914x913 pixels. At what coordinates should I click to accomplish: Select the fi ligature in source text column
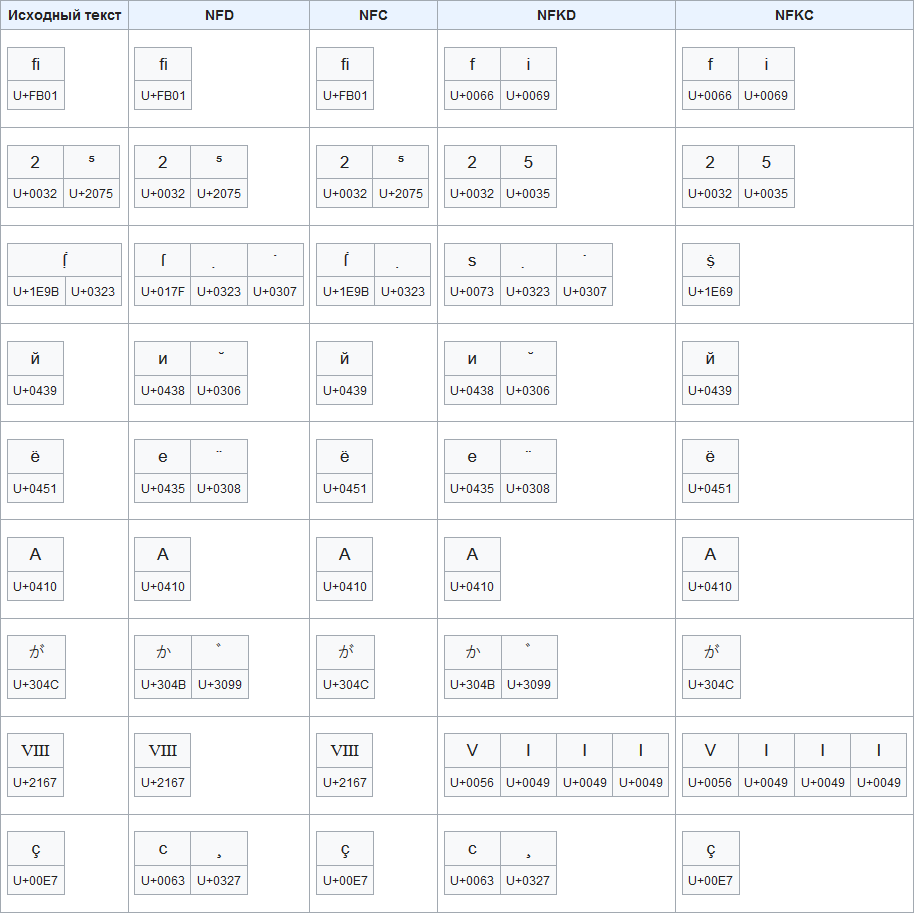(35, 78)
